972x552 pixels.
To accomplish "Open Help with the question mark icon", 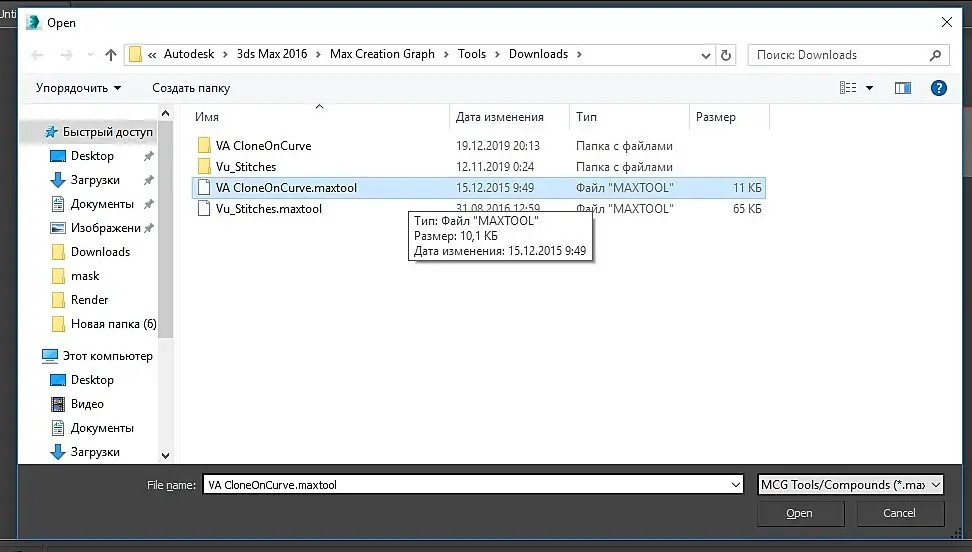I will [939, 88].
